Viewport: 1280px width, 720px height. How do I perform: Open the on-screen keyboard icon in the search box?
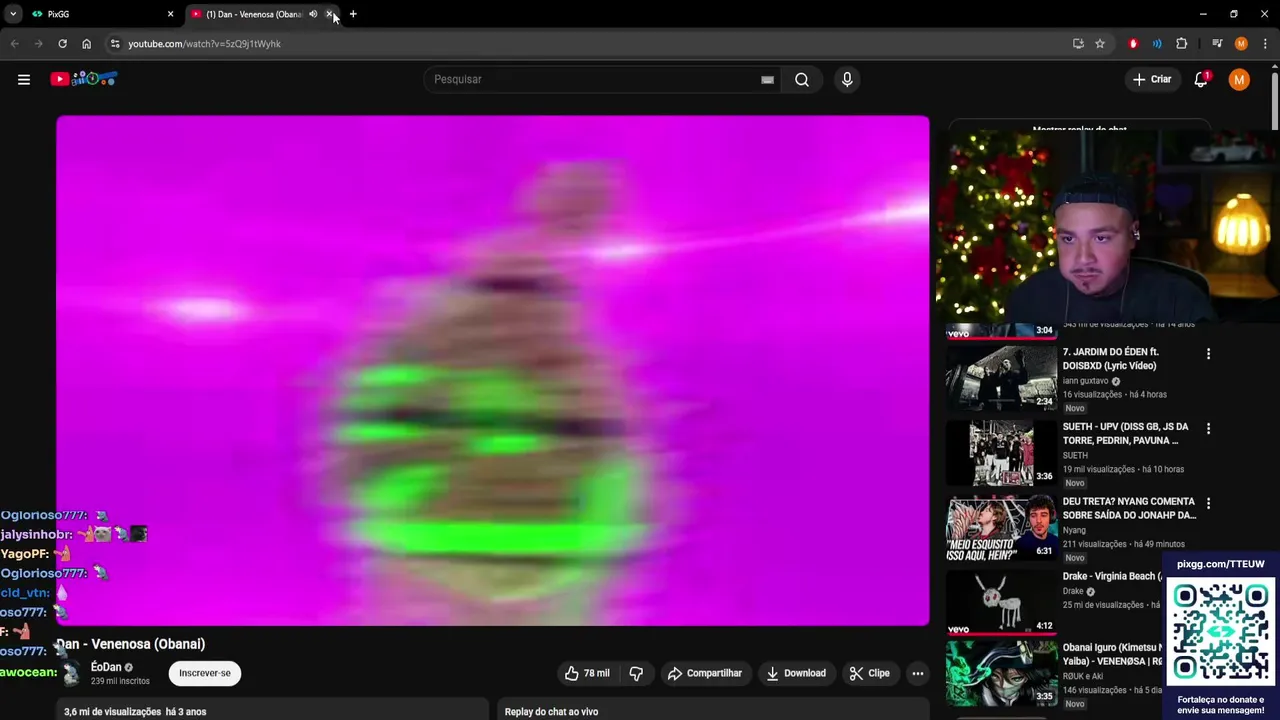click(x=767, y=80)
